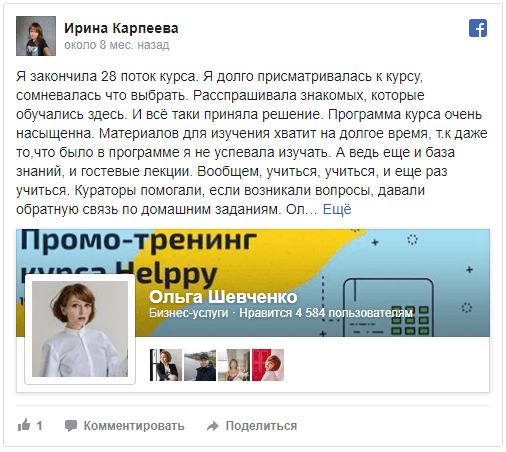
Task: Click the thumbs-up like icon
Action: [x=24, y=425]
